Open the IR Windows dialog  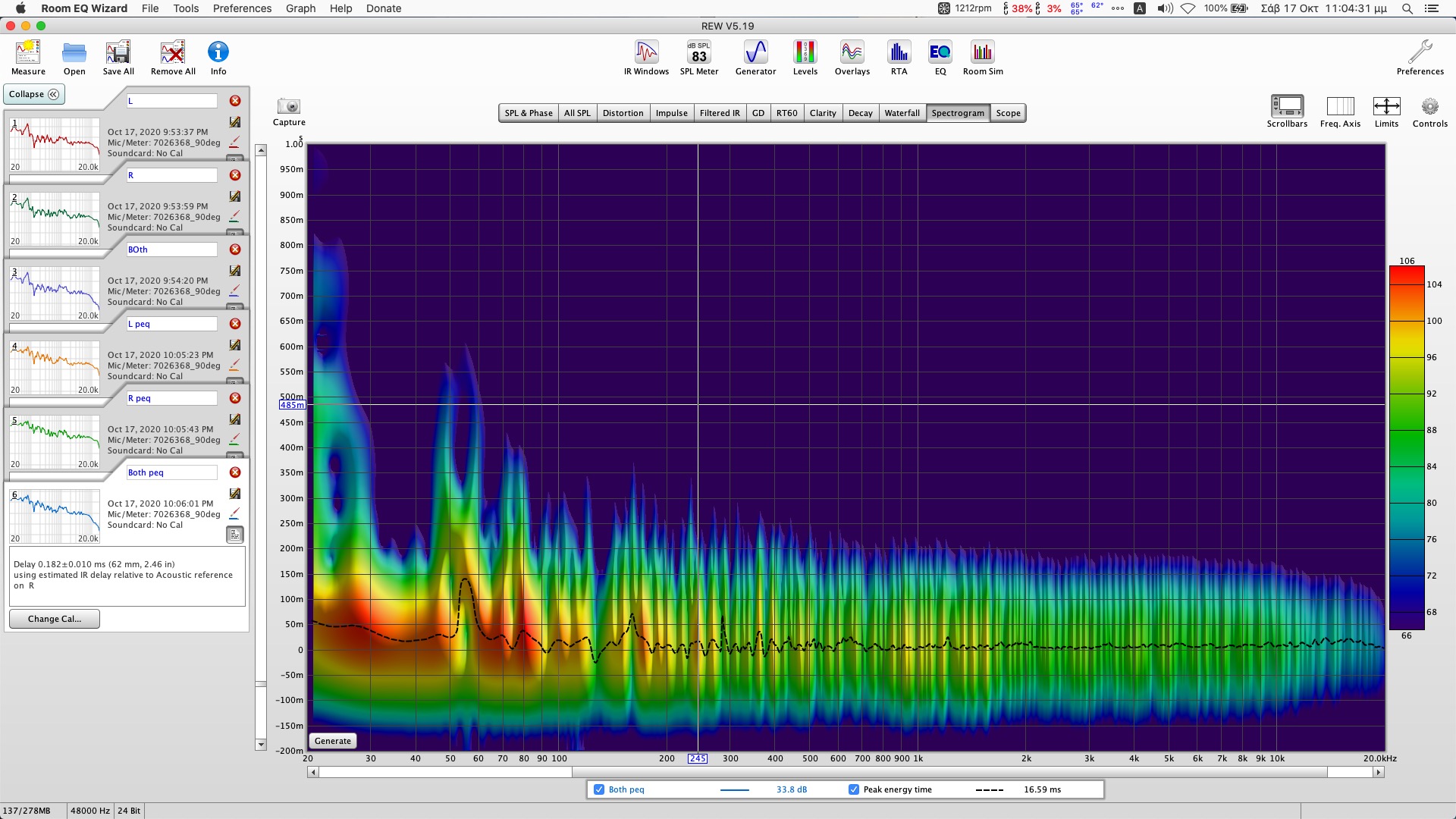(646, 58)
